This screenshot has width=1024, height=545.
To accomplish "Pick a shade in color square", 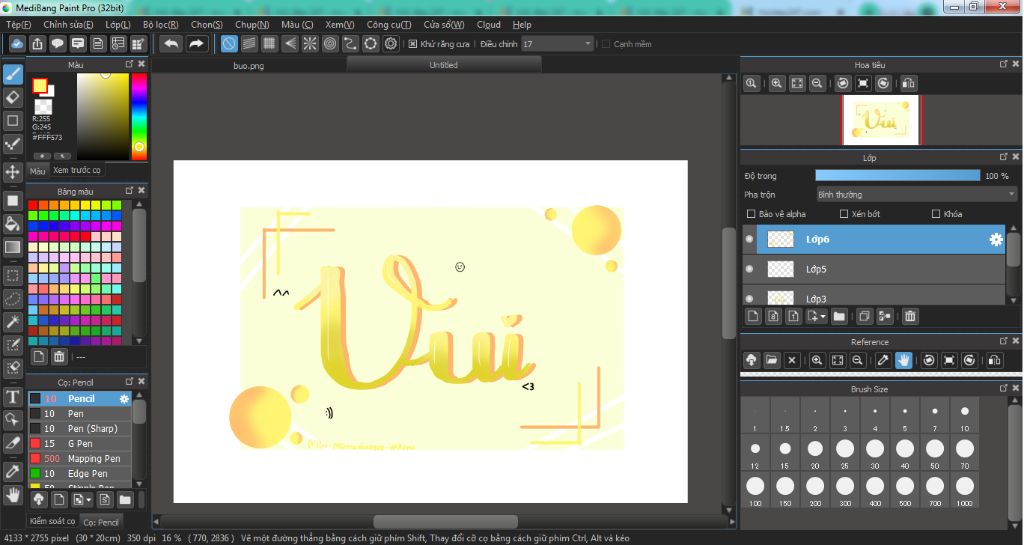I will coord(103,116).
